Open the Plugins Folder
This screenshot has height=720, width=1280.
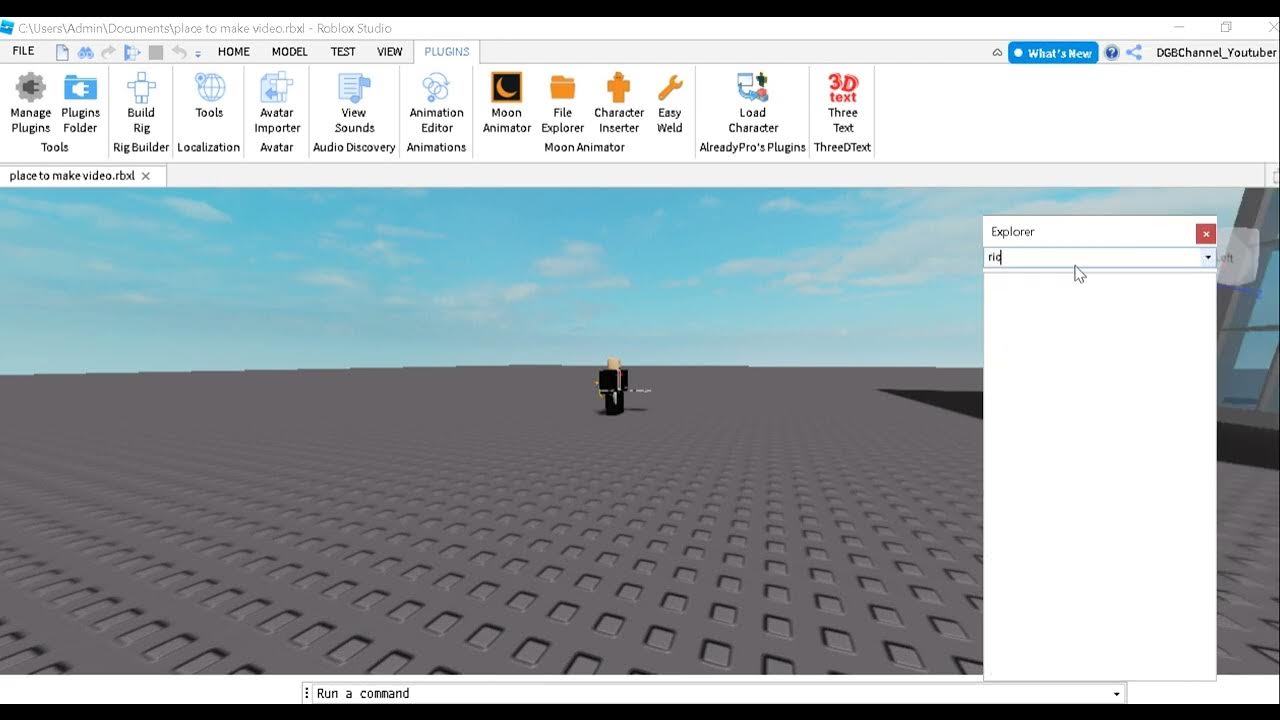pos(80,103)
